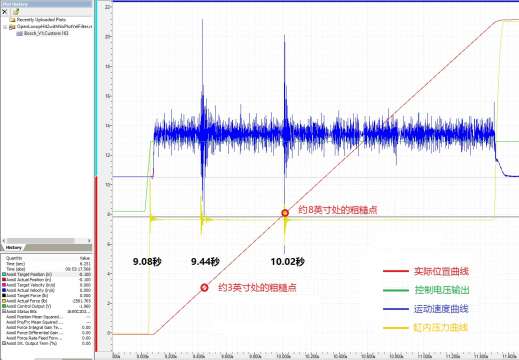Switch to the History tab
This screenshot has width=519, height=360.
(14, 248)
